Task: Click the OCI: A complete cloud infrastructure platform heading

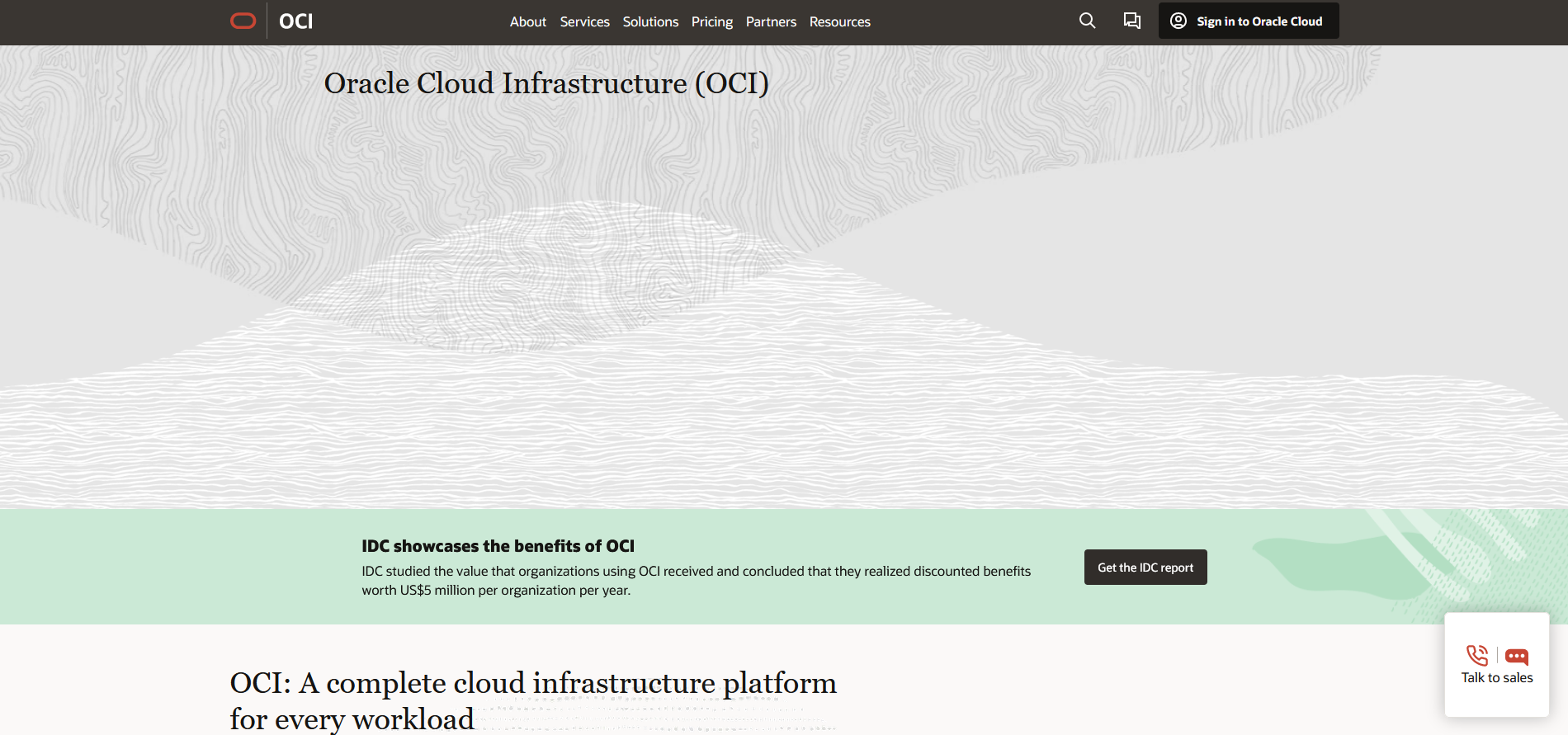Action: click(x=533, y=700)
